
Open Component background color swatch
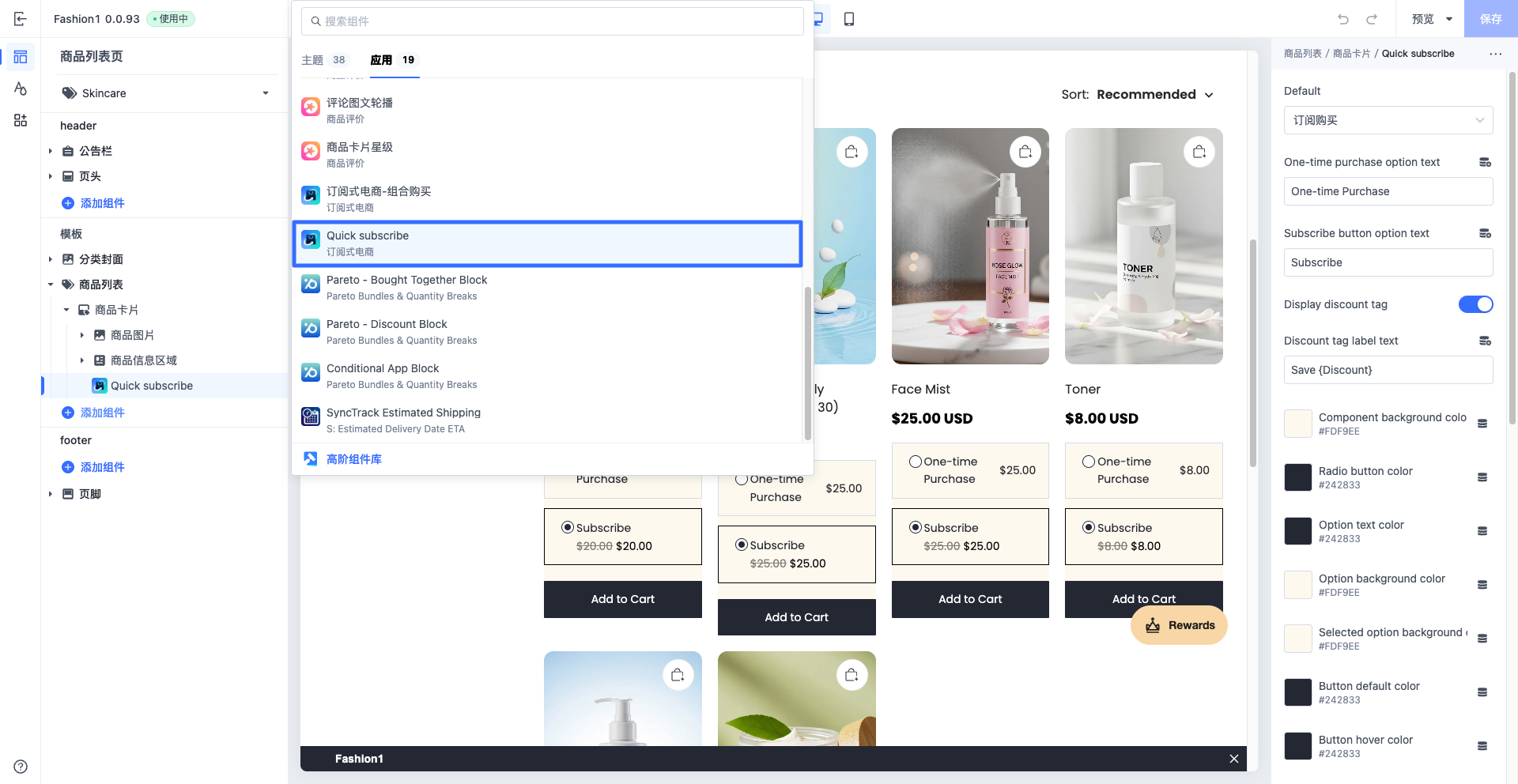pyautogui.click(x=1298, y=424)
